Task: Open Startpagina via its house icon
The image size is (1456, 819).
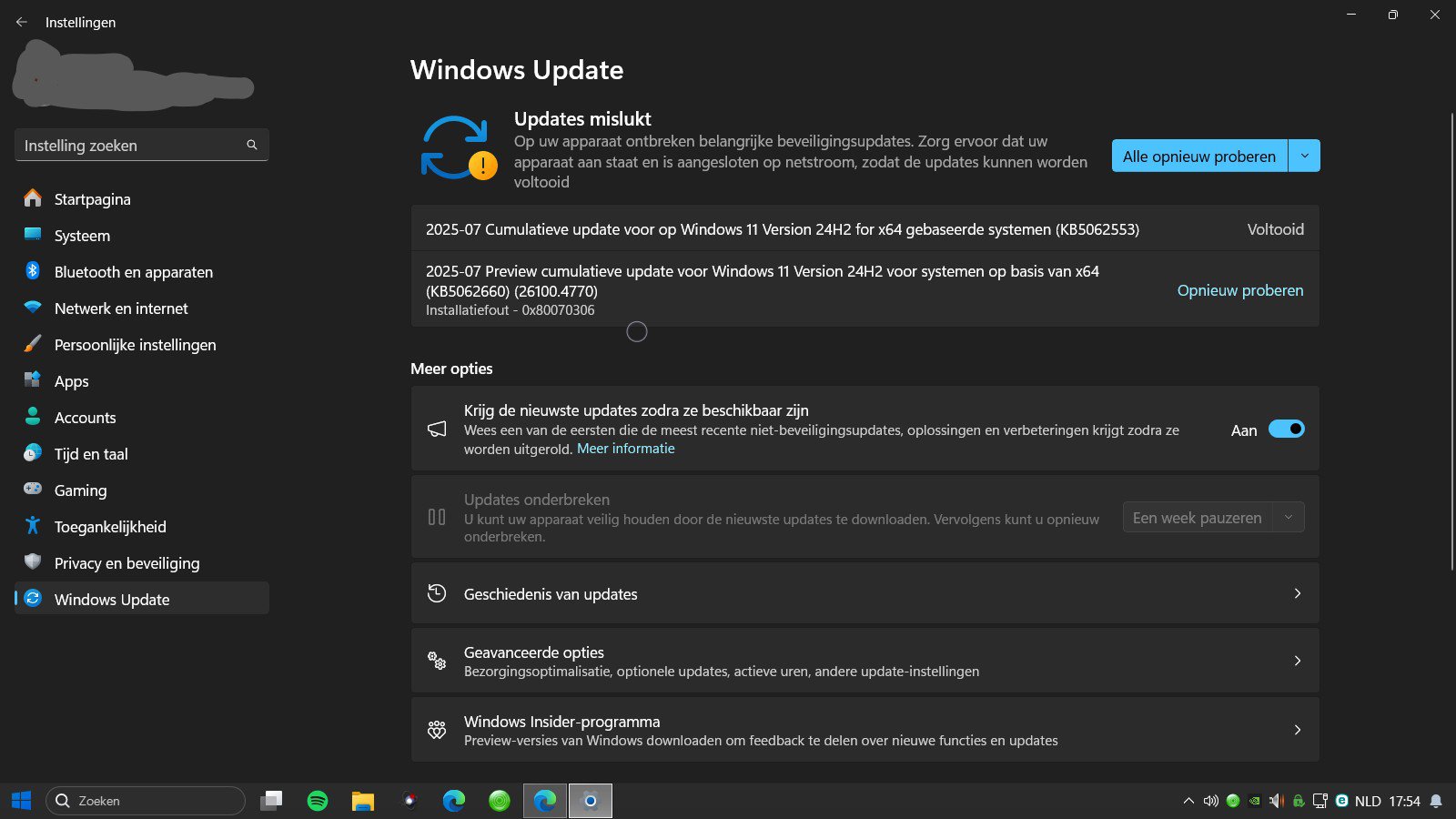Action: 33,198
